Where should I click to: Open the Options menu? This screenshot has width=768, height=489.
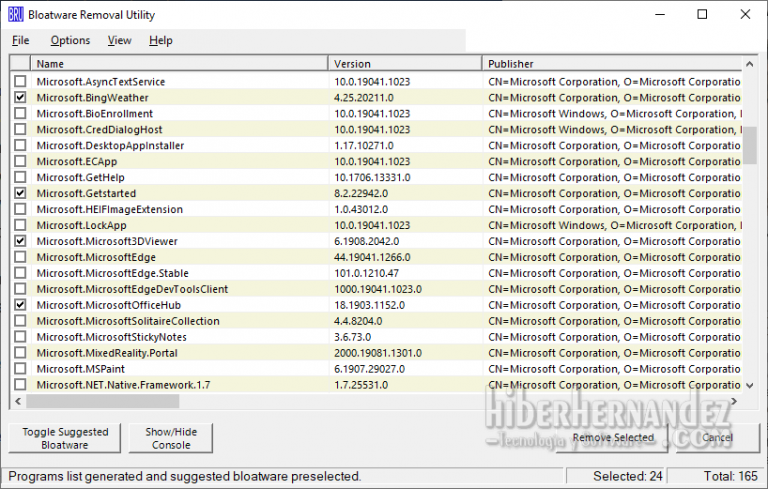70,41
